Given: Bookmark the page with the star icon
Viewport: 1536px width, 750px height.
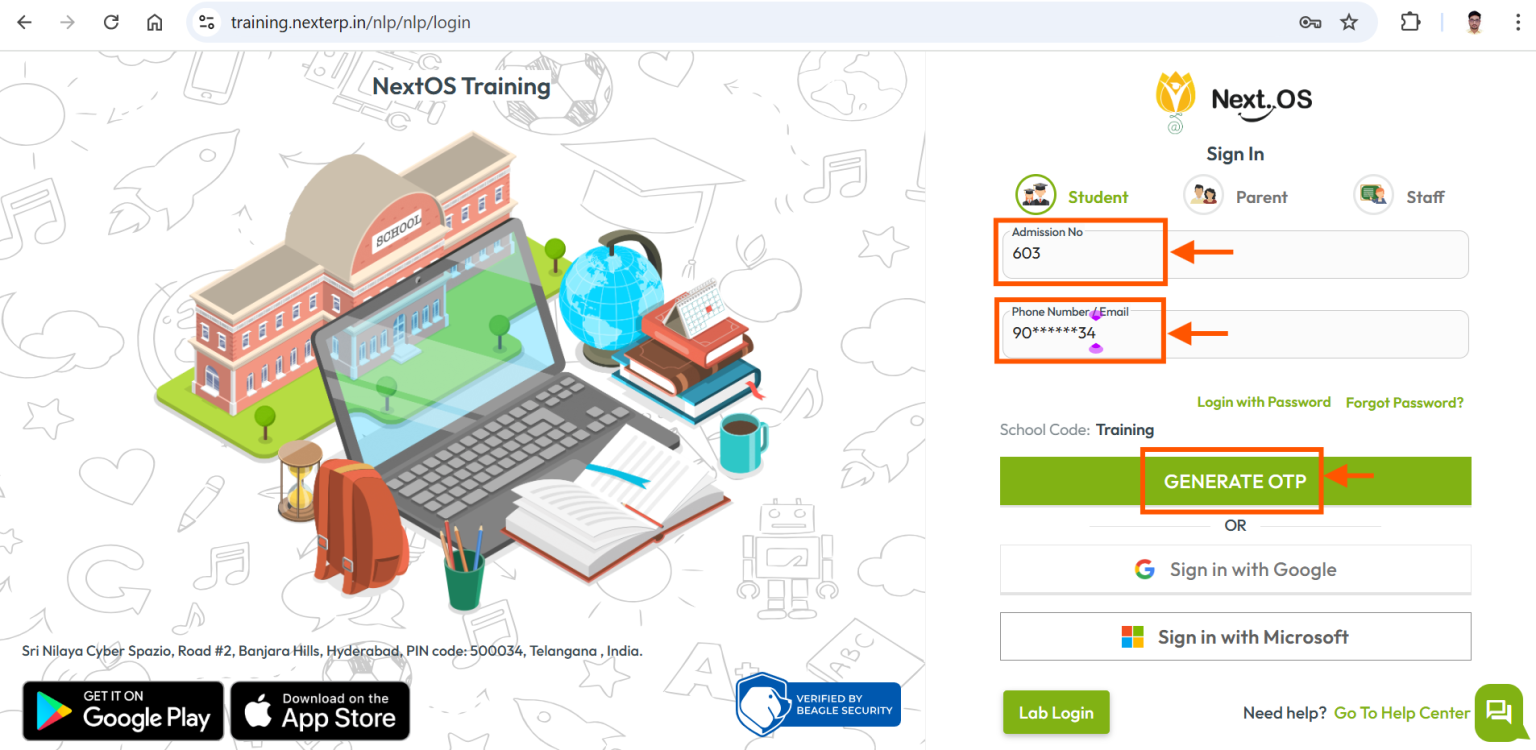Looking at the screenshot, I should pyautogui.click(x=1349, y=21).
